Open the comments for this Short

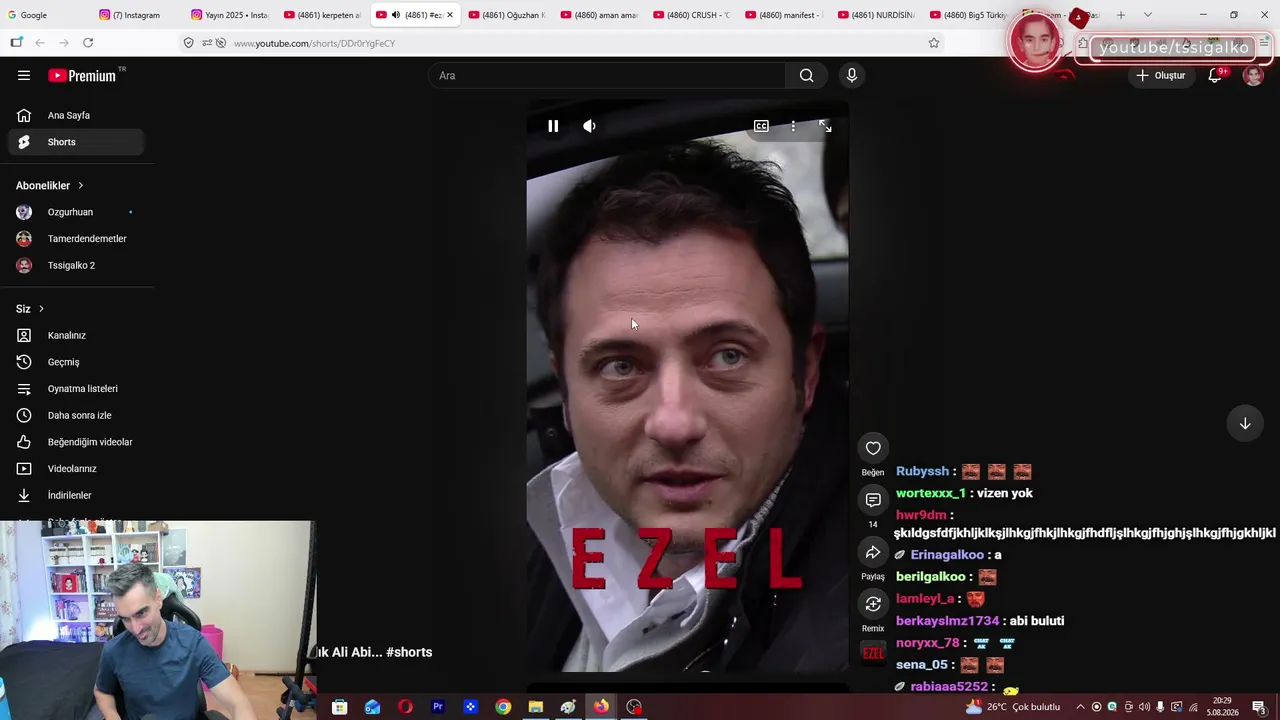[x=873, y=500]
